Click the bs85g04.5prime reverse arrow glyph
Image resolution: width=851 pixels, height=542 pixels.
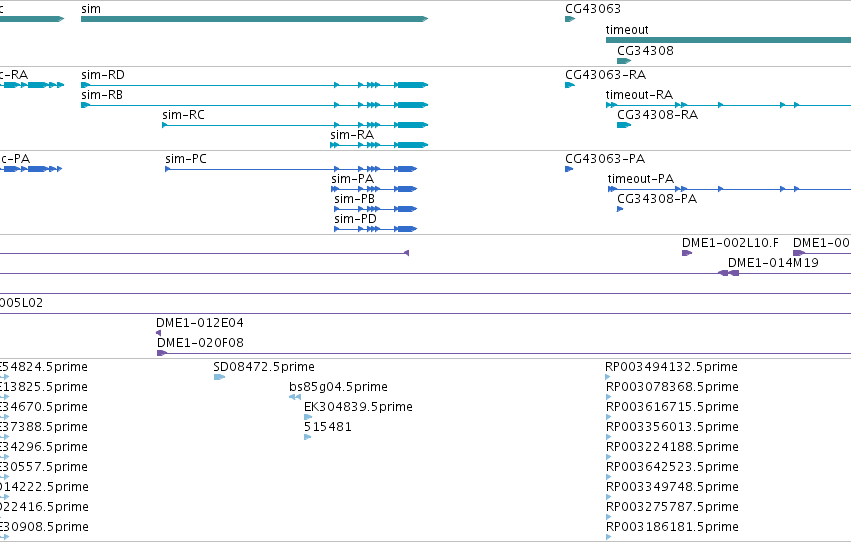tap(295, 397)
